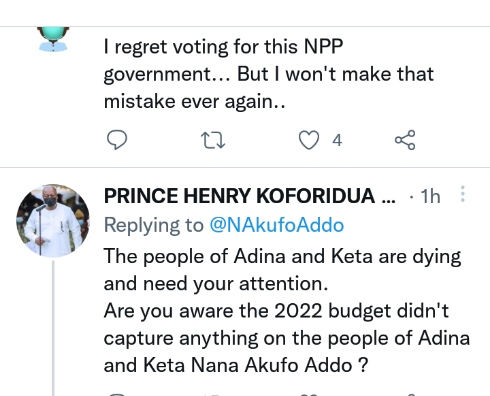Open the PRINCE HENRY KOFORIDUA display name
This screenshot has width=490, height=396.
239,196
